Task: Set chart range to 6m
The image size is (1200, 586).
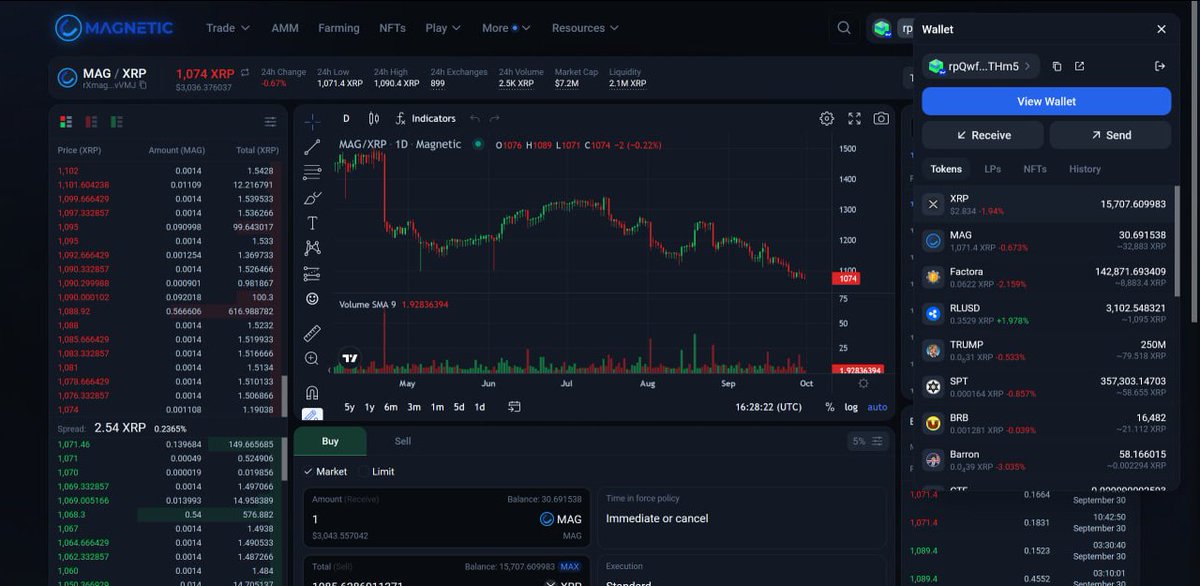Action: click(390, 407)
